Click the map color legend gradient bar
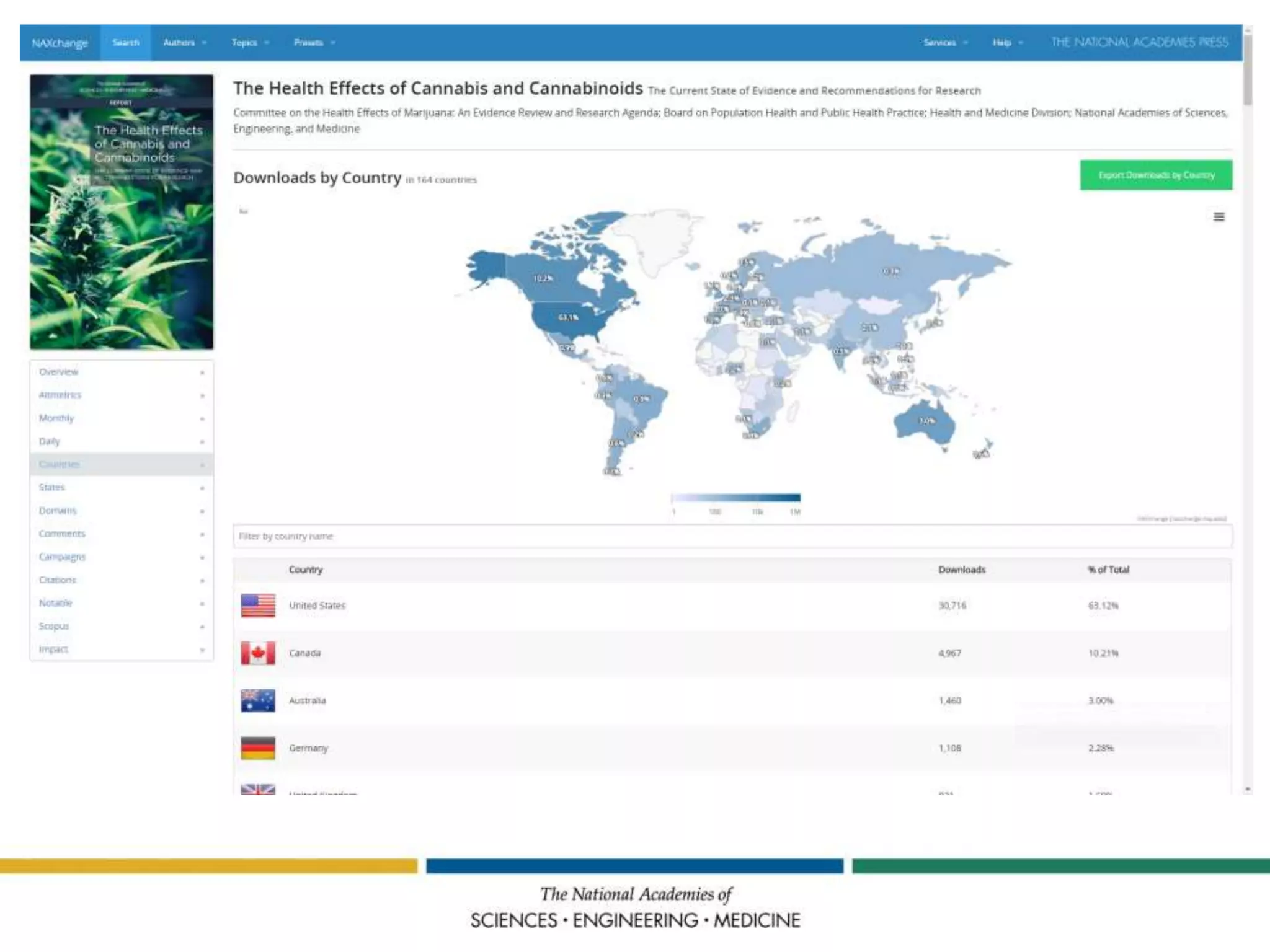The image size is (1270, 952). [735, 498]
